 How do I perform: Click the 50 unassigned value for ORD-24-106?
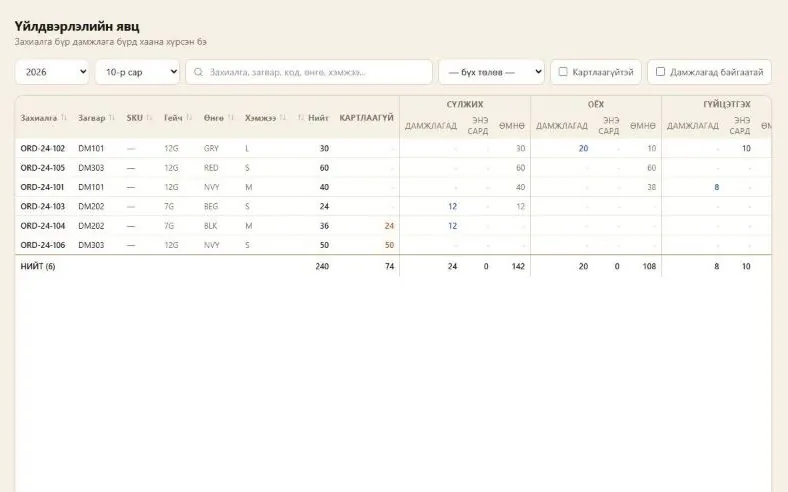(x=389, y=245)
